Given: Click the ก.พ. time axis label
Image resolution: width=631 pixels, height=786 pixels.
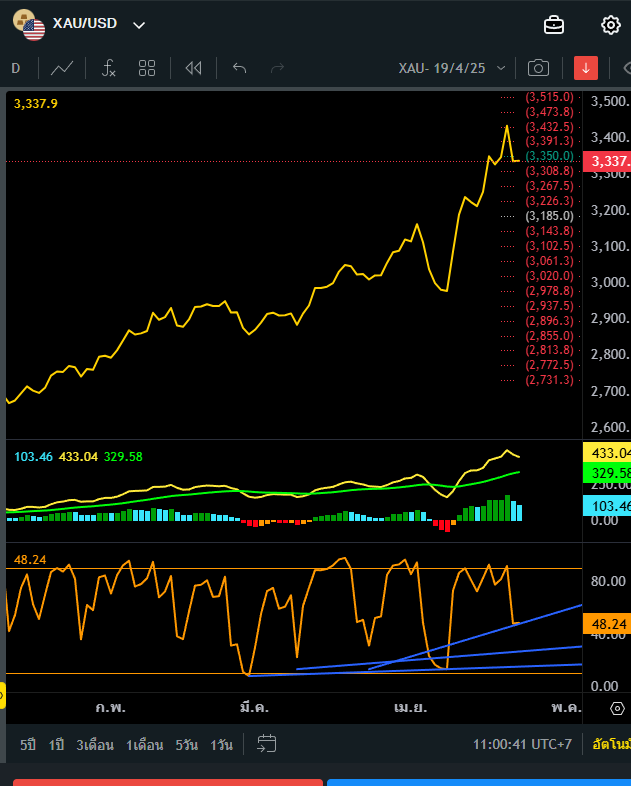Looking at the screenshot, I should [110, 707].
